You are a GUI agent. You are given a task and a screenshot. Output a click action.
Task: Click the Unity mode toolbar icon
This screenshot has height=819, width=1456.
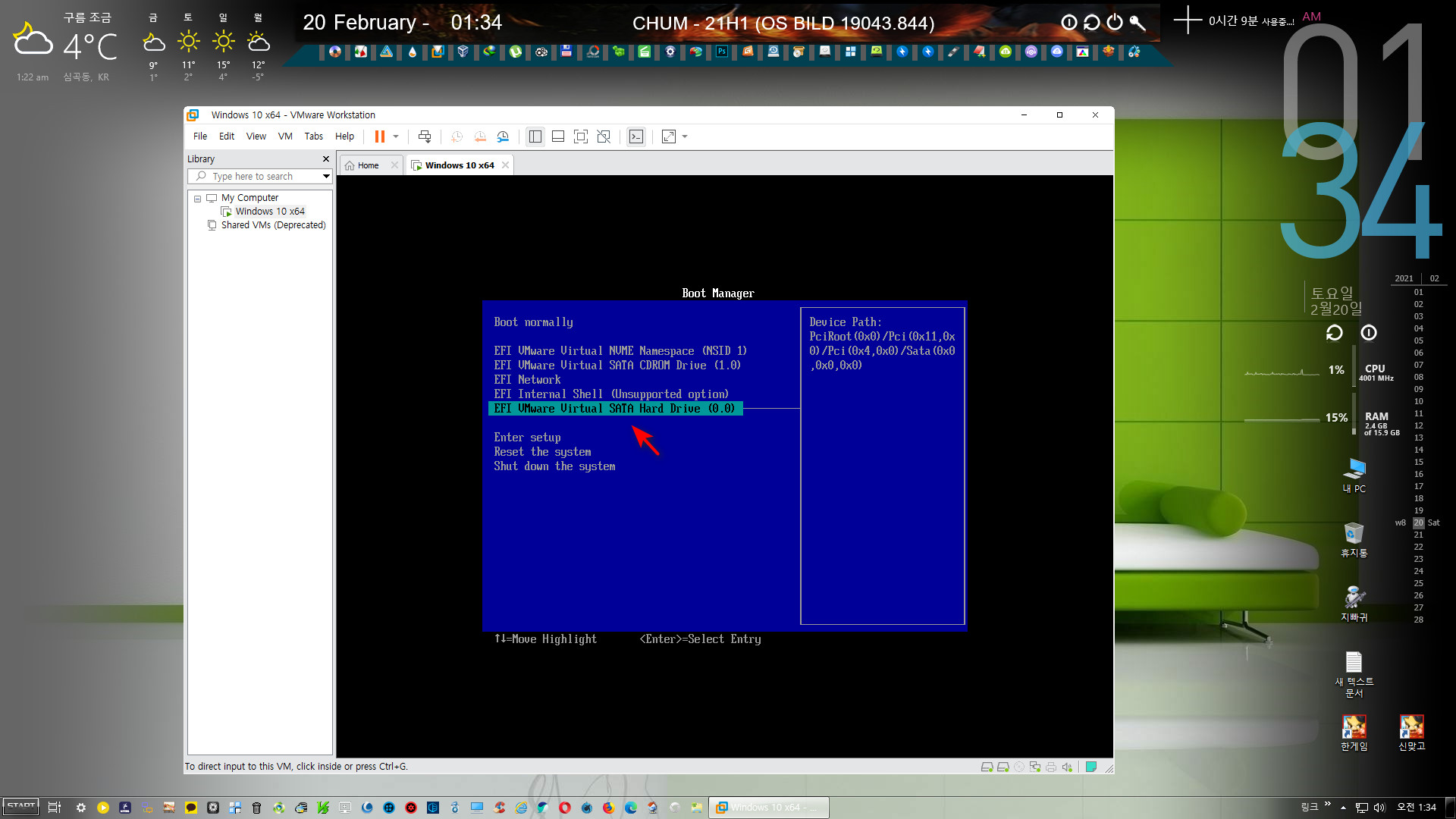pos(604,136)
